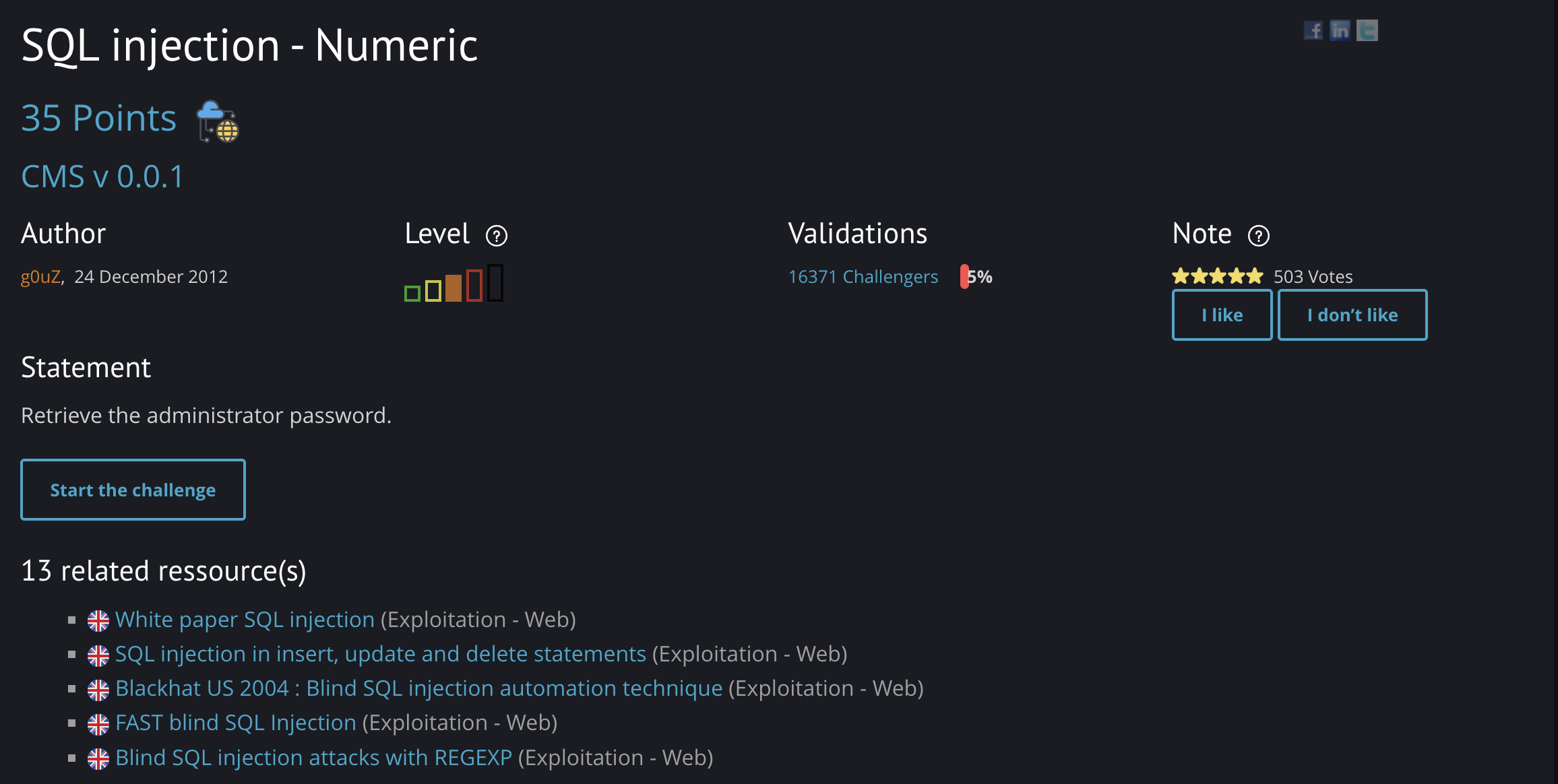Click the 5% validation progress bar
1558x784 pixels.
click(976, 277)
